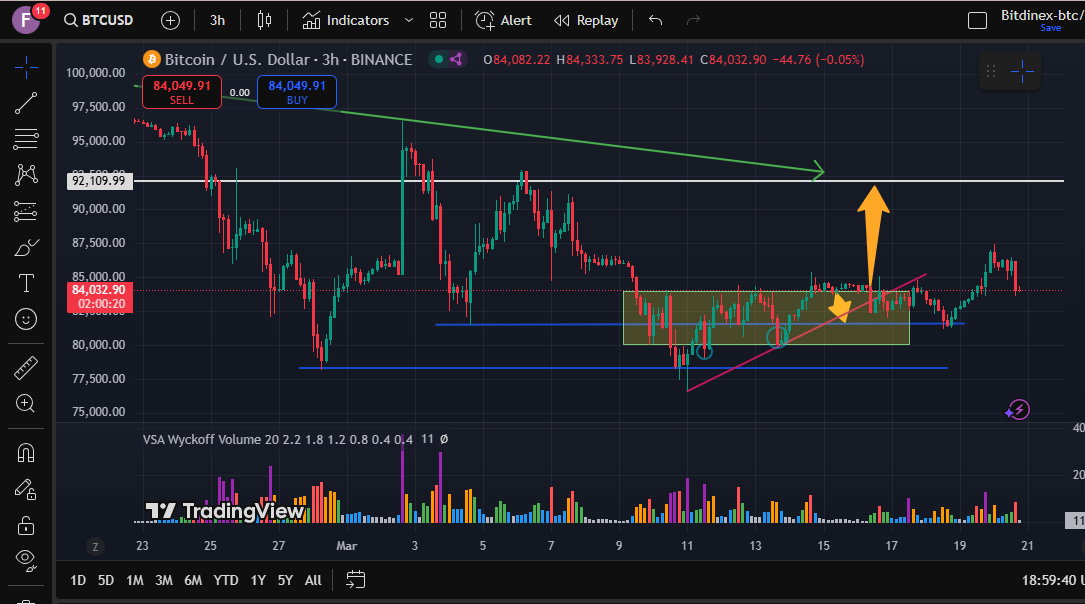
Task: Redo the chart action
Action: (x=693, y=21)
